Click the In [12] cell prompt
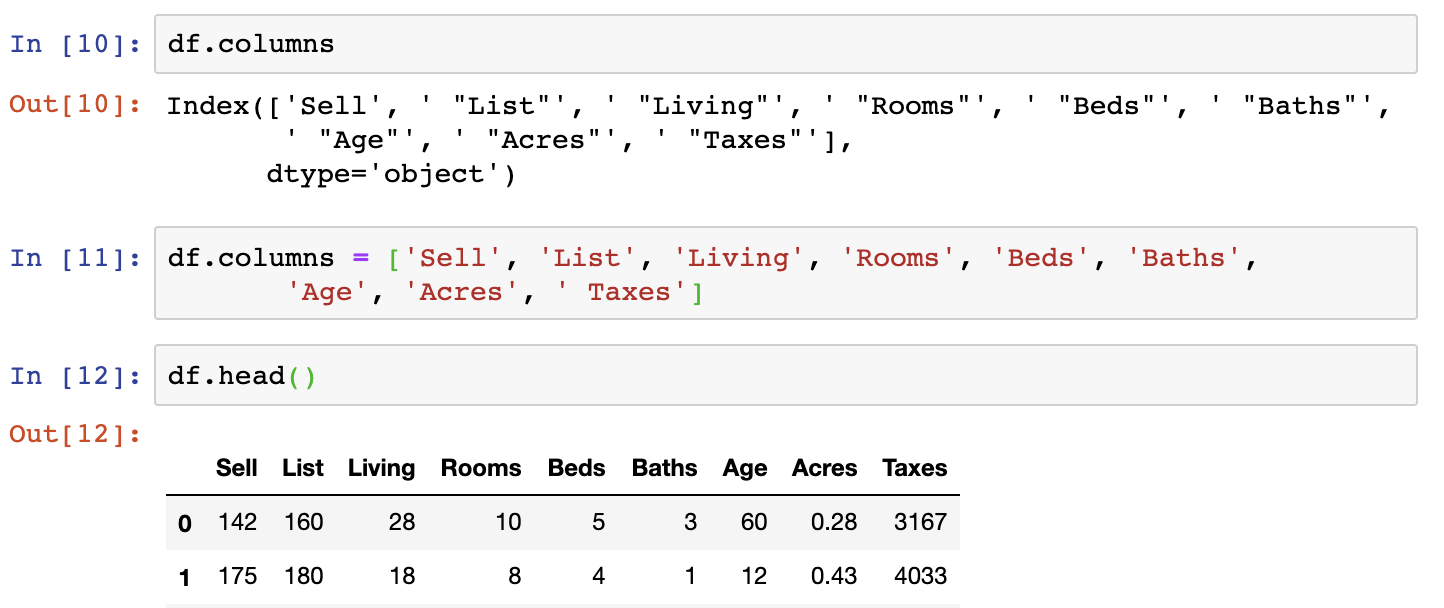This screenshot has height=608, width=1444. [75, 376]
